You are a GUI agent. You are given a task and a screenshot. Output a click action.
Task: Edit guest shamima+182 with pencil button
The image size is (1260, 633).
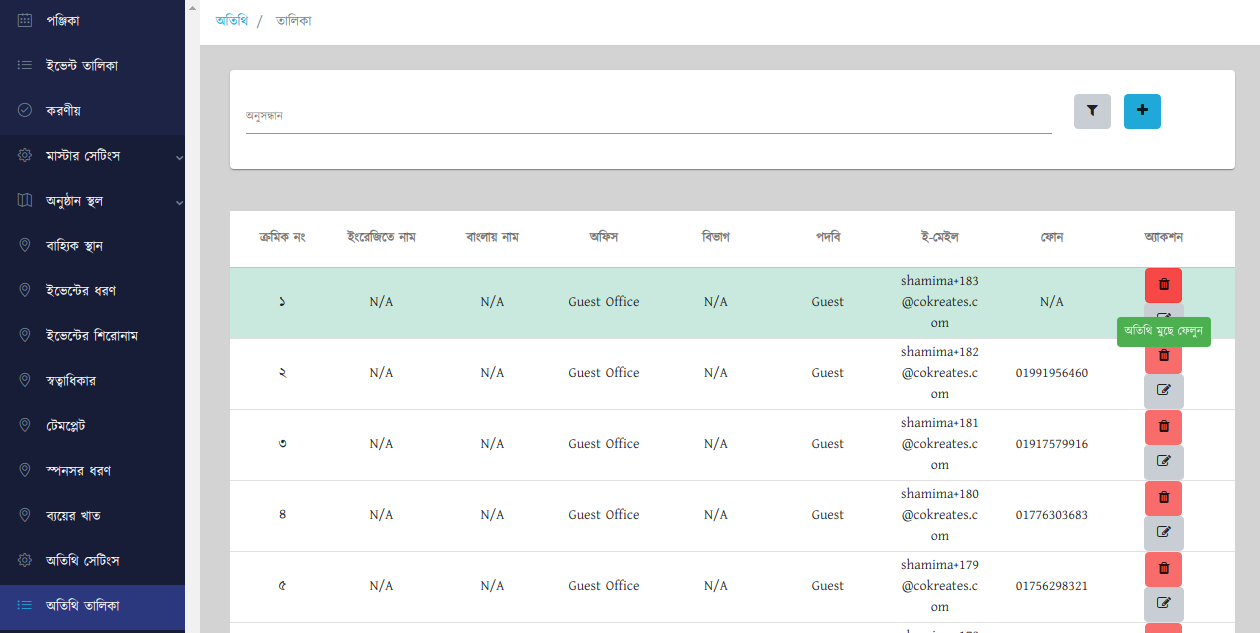tap(1163, 391)
